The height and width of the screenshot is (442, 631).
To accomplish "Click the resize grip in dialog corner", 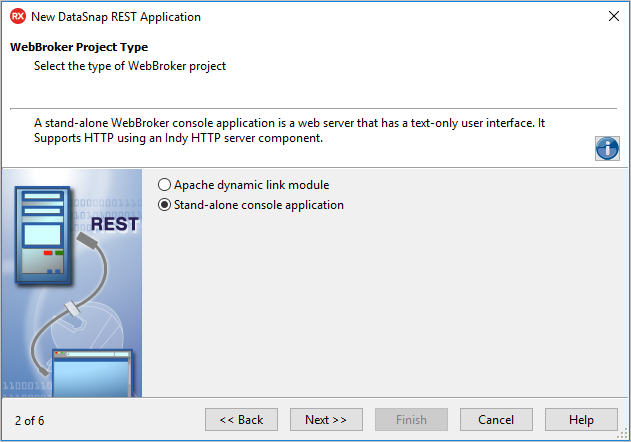I will click(622, 434).
